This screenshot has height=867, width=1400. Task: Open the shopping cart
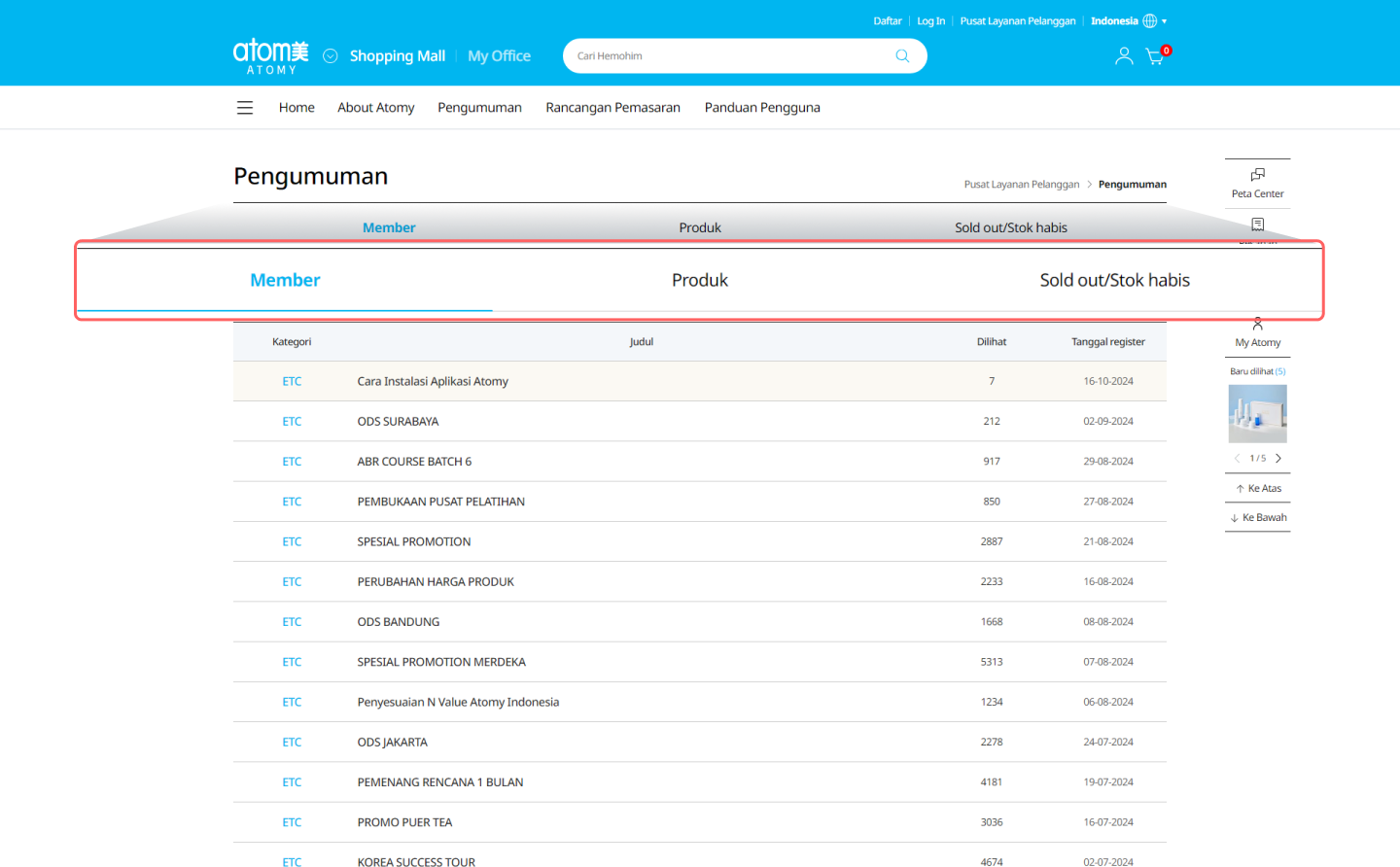pos(1155,56)
